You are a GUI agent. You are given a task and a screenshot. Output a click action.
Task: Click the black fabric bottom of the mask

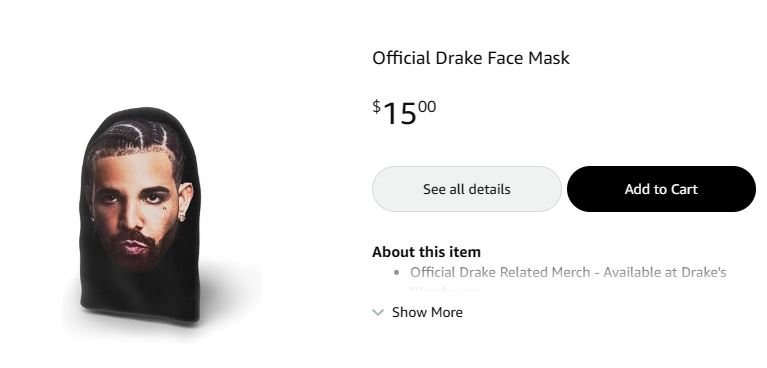141,296
